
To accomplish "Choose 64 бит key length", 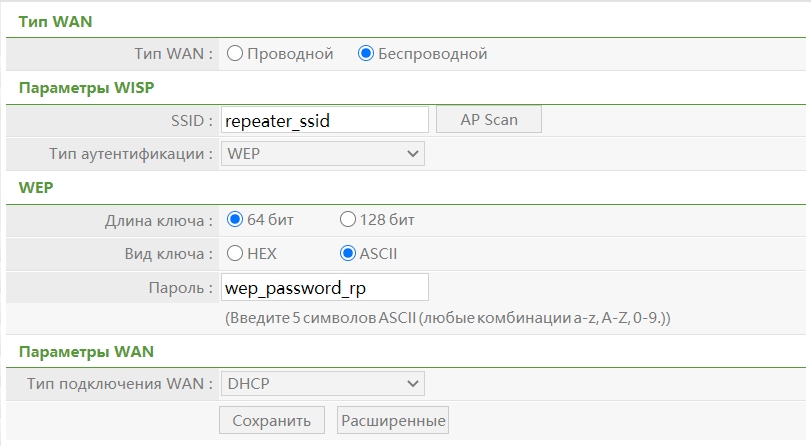I will pos(235,220).
